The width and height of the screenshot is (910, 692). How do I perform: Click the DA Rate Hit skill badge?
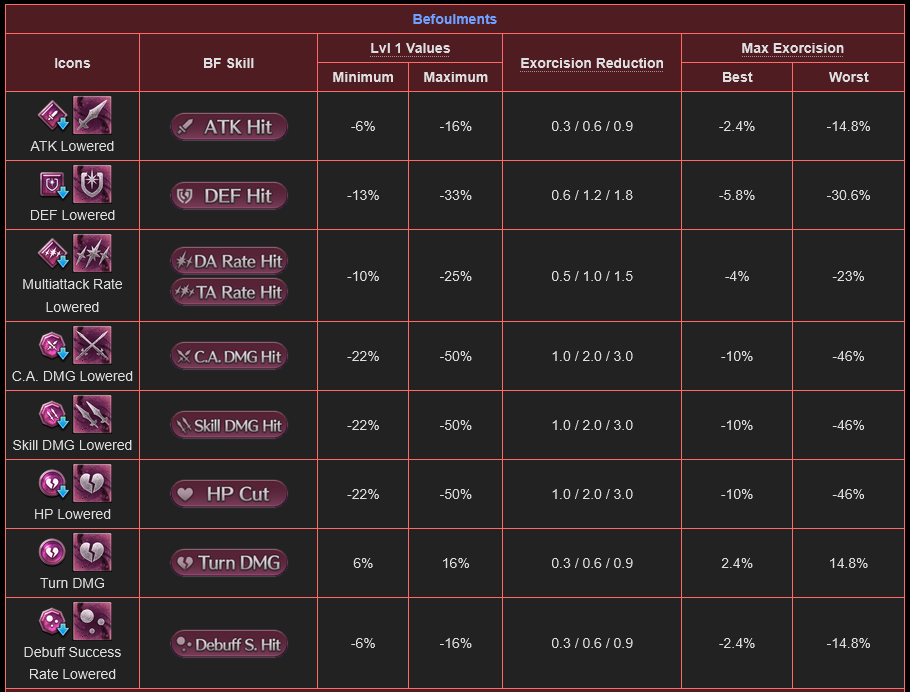(x=229, y=261)
